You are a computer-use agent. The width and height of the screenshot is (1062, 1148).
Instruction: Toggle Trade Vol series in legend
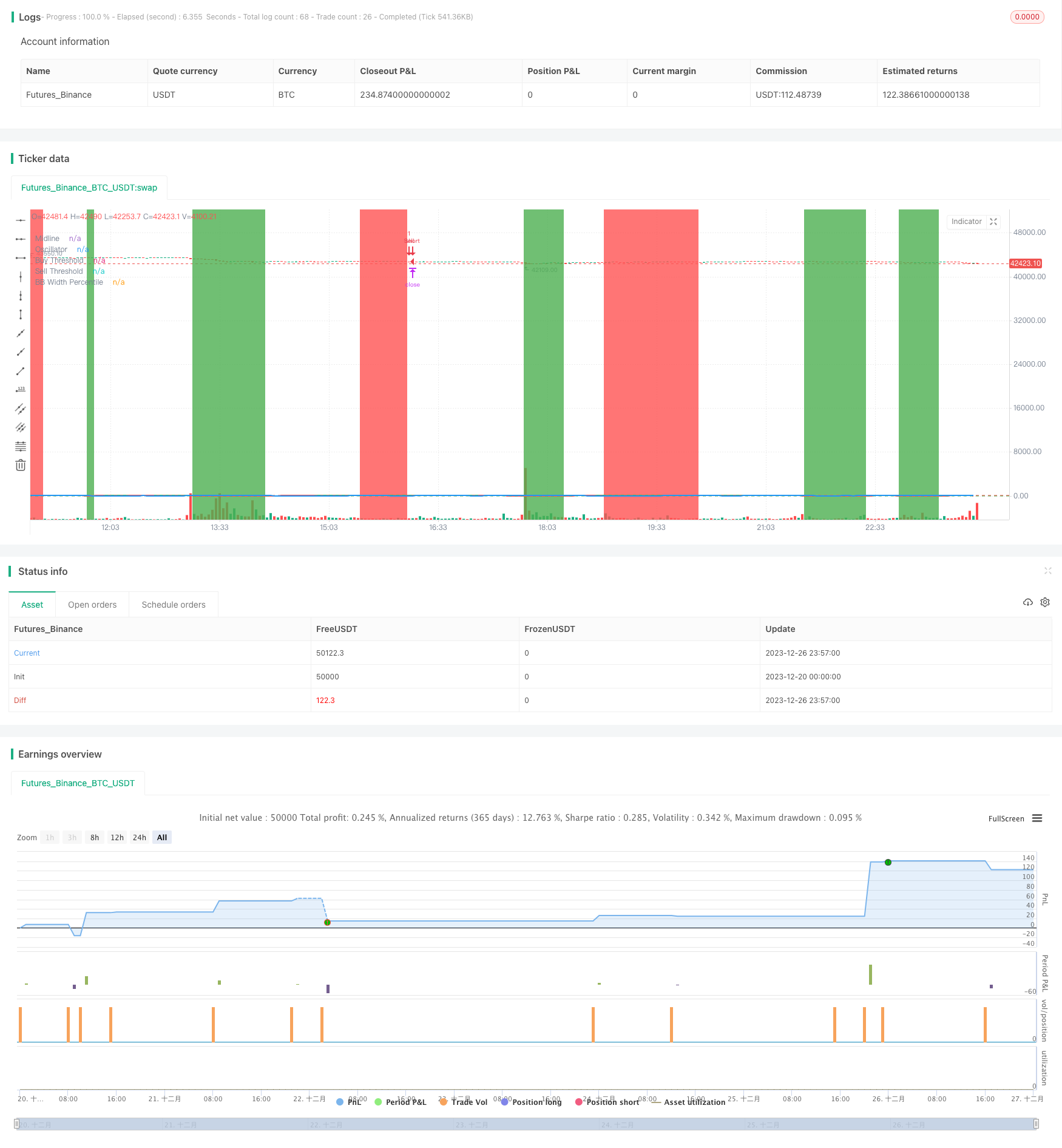[x=464, y=1102]
